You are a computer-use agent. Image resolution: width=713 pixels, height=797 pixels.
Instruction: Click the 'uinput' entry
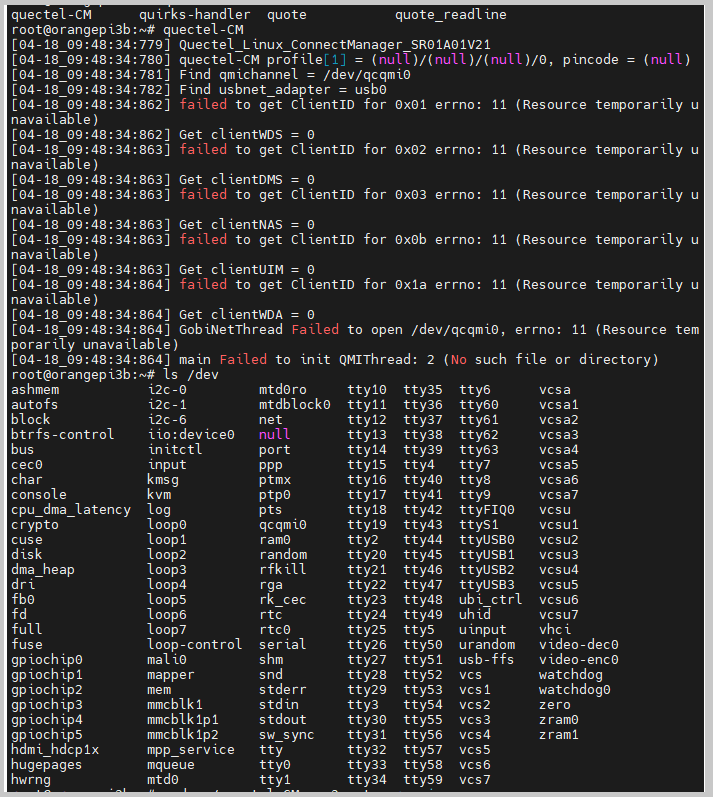(x=483, y=630)
